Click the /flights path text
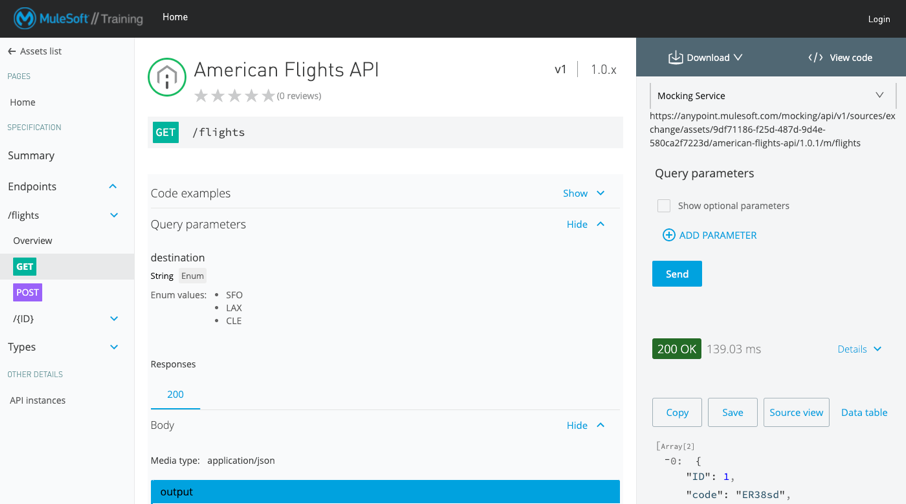906x504 pixels. tap(218, 132)
